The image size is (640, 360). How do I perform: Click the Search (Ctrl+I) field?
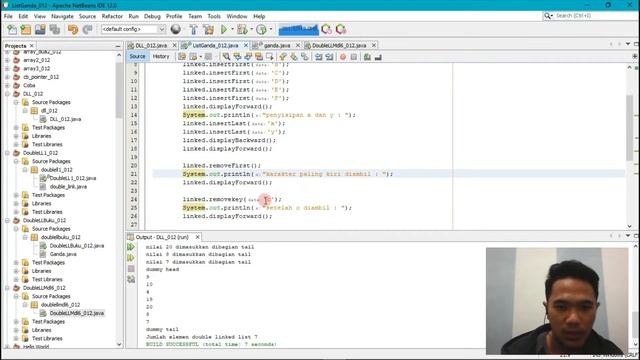[590, 16]
